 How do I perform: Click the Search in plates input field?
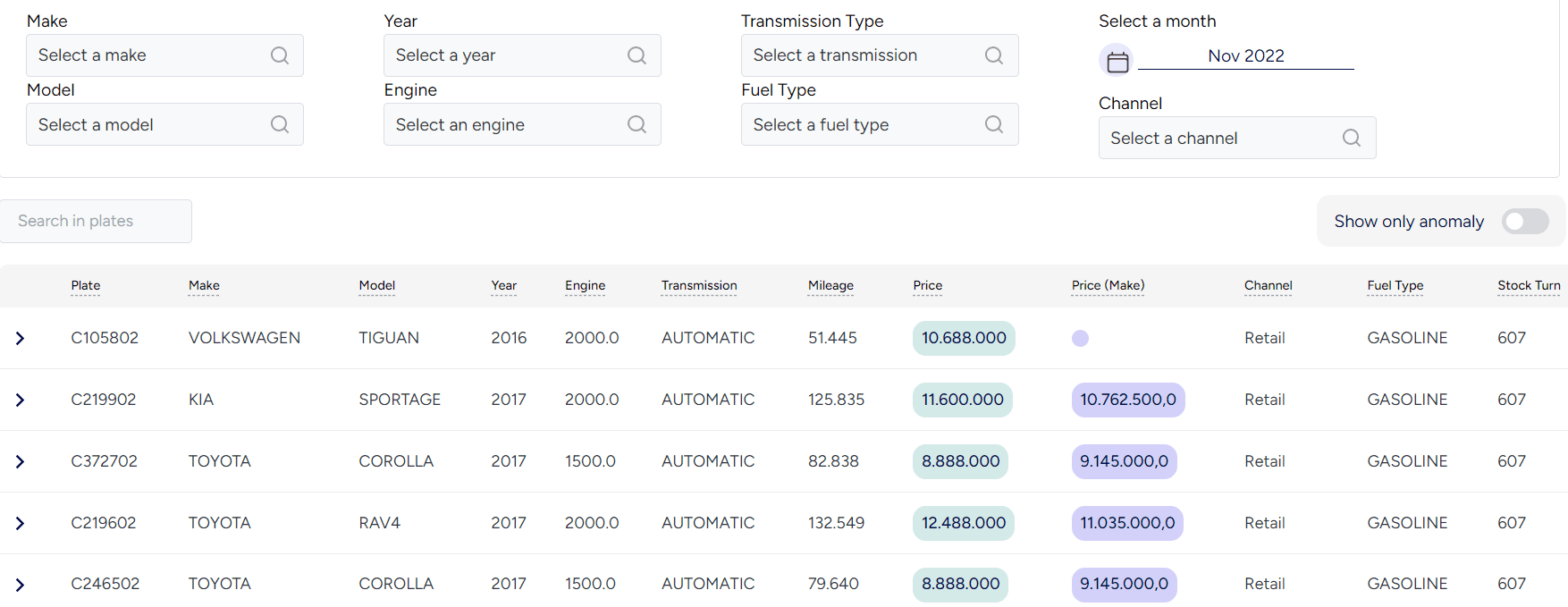coord(96,221)
